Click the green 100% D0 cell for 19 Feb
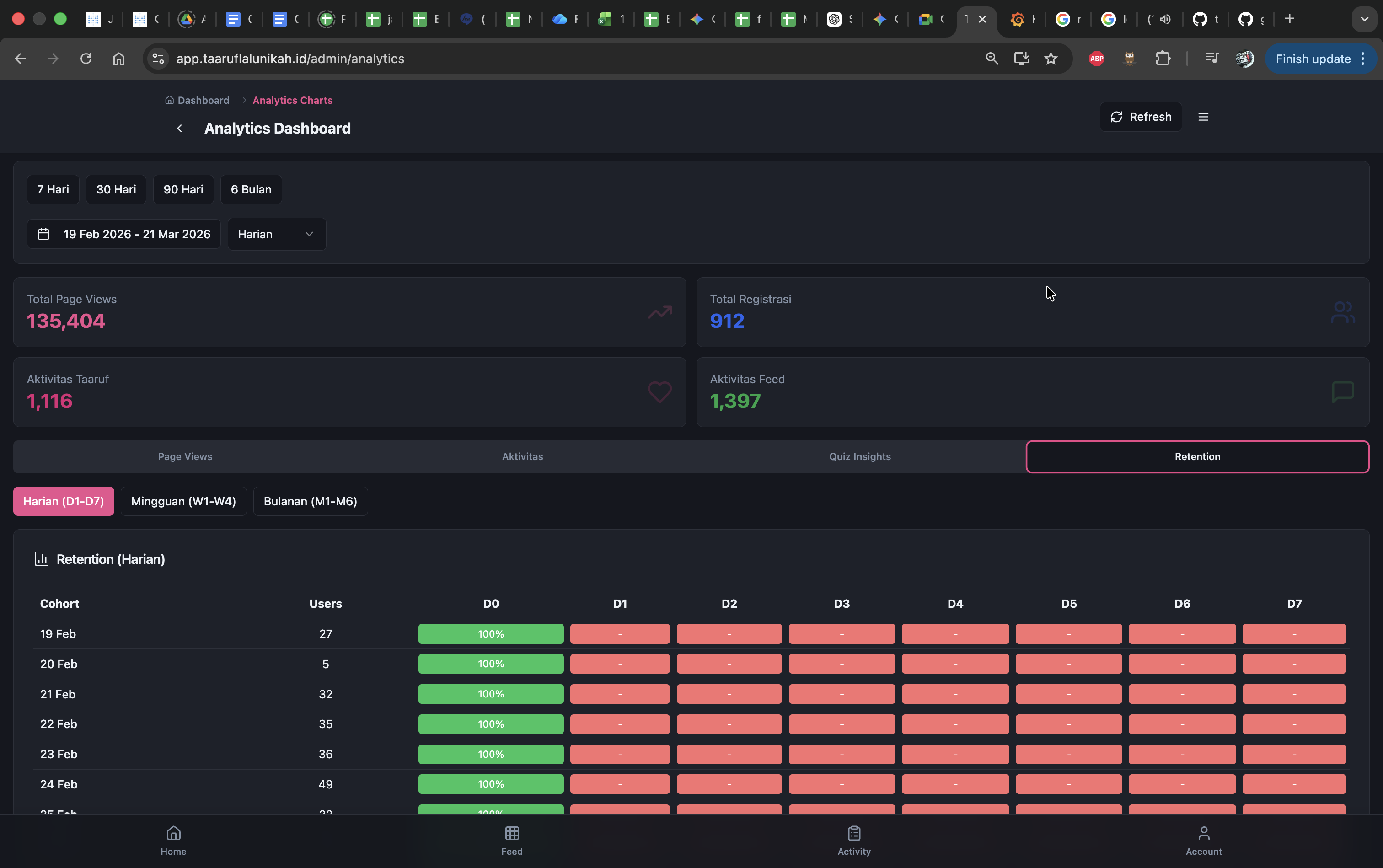 (x=490, y=634)
